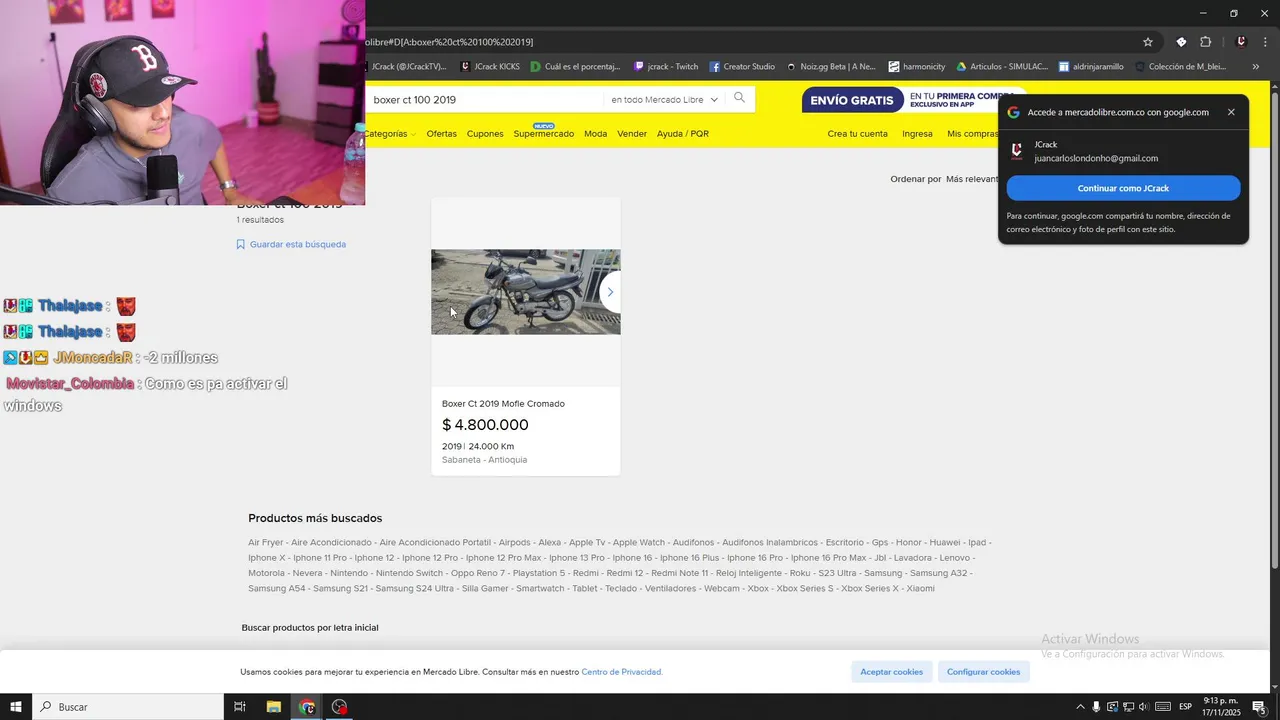Click 'Ingresa' to log in
Screen dimensions: 1280x720
pos(917,134)
